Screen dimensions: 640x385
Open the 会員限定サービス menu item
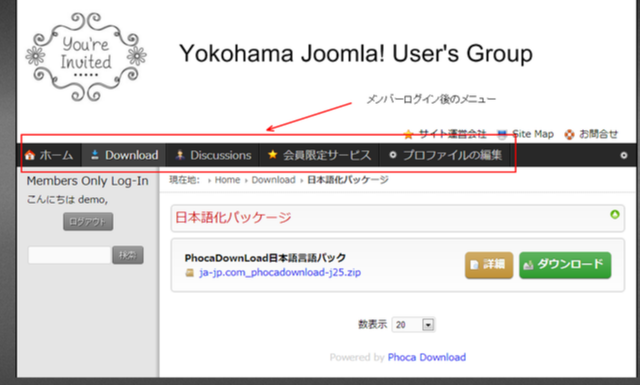tap(320, 155)
